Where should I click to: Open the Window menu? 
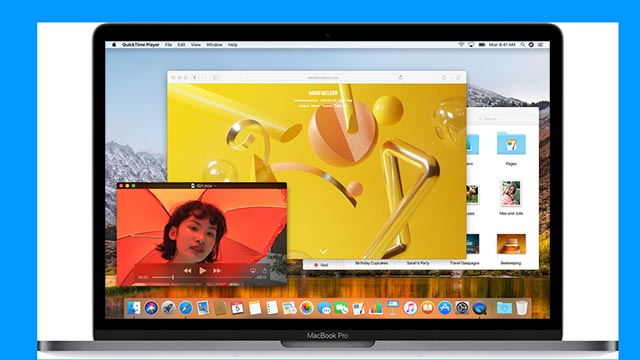tap(214, 45)
